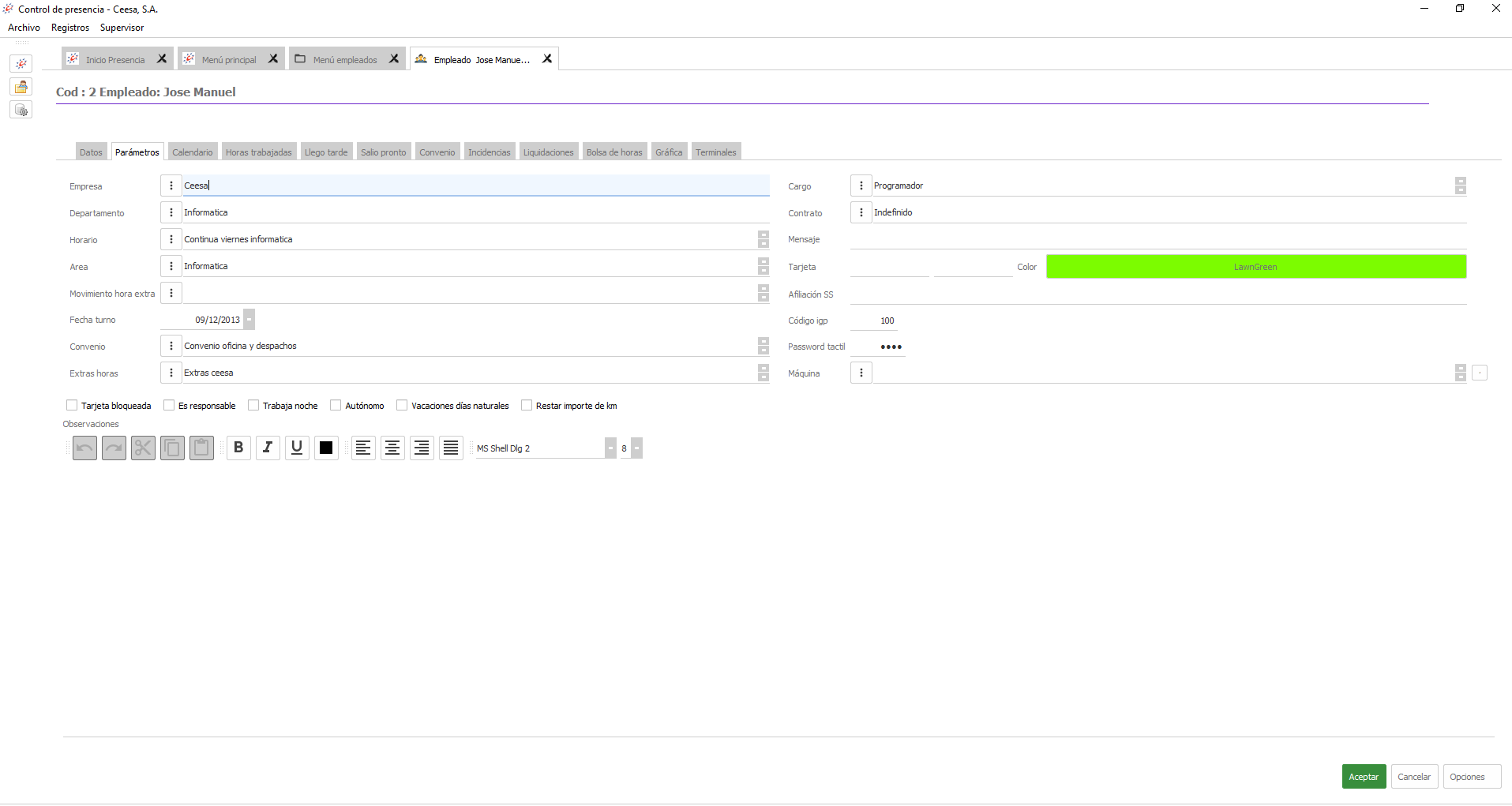Align text to the right
This screenshot has width=1512, height=806.
pos(422,448)
